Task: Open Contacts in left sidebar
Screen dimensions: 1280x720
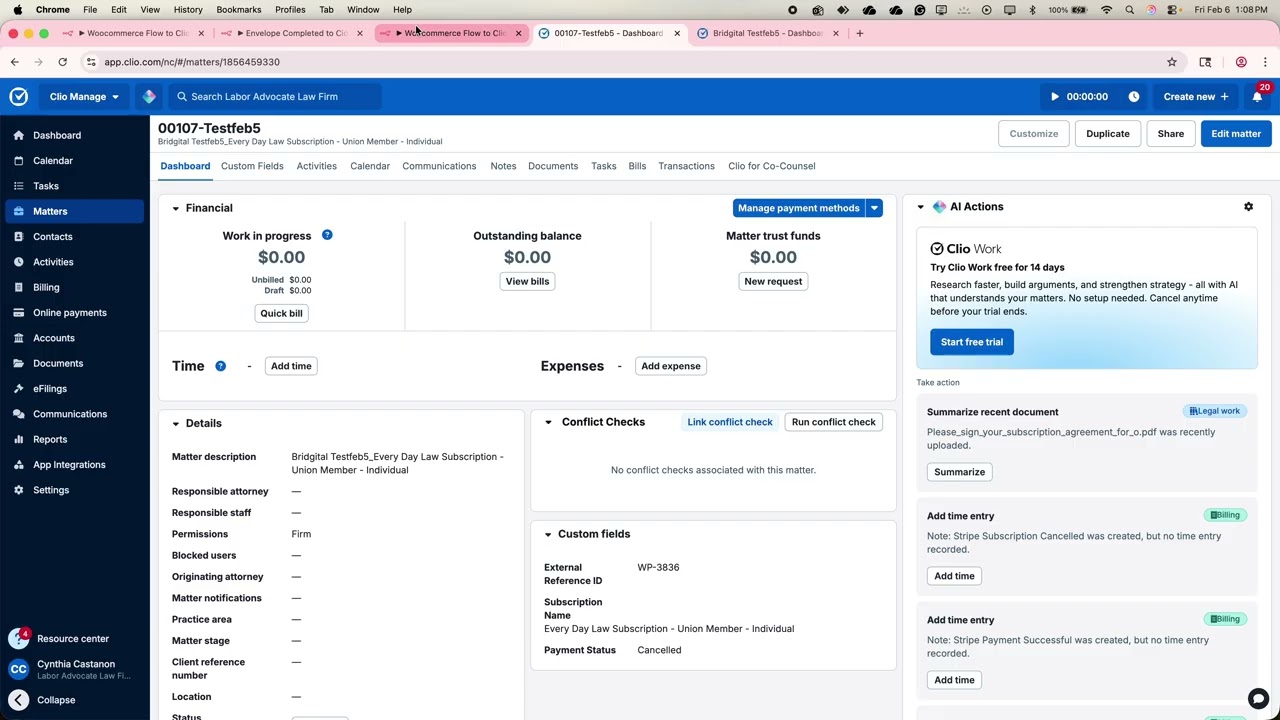Action: pyautogui.click(x=53, y=237)
